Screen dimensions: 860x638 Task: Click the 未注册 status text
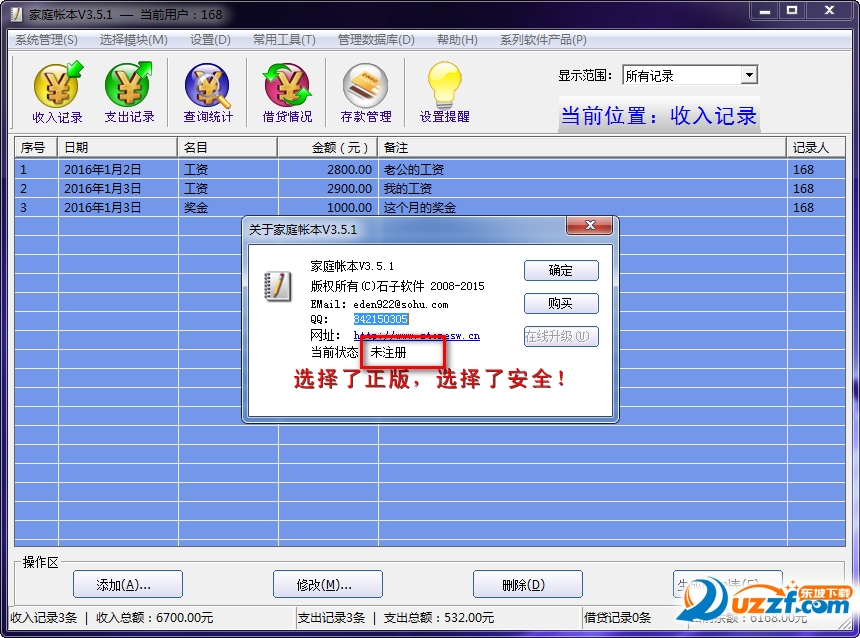coord(388,352)
